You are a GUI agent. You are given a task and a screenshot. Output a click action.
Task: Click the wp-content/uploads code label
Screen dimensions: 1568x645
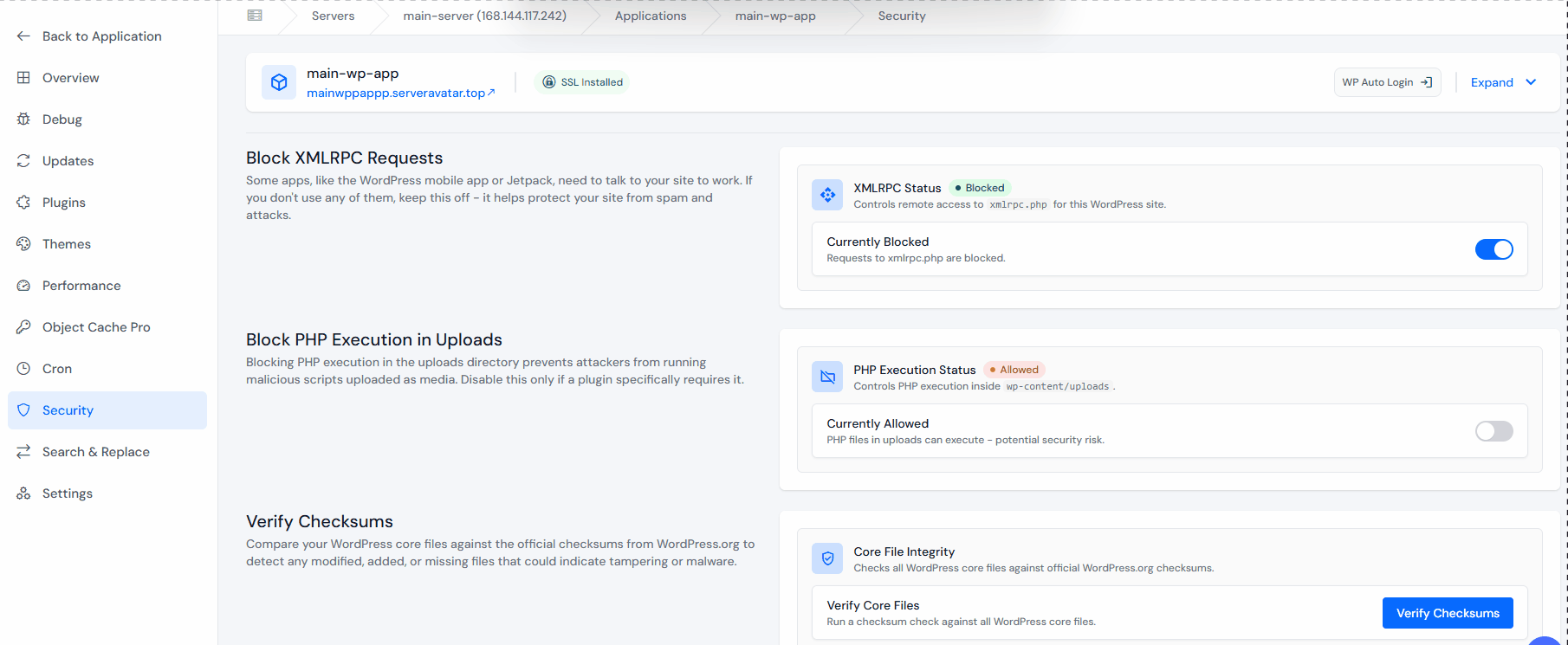pyautogui.click(x=1058, y=387)
